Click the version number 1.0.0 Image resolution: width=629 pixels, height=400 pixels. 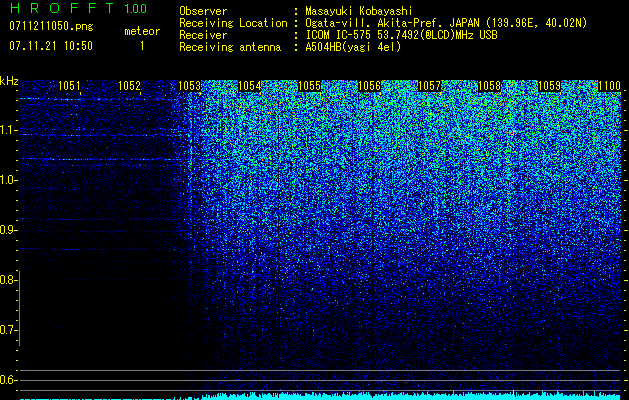(135, 8)
